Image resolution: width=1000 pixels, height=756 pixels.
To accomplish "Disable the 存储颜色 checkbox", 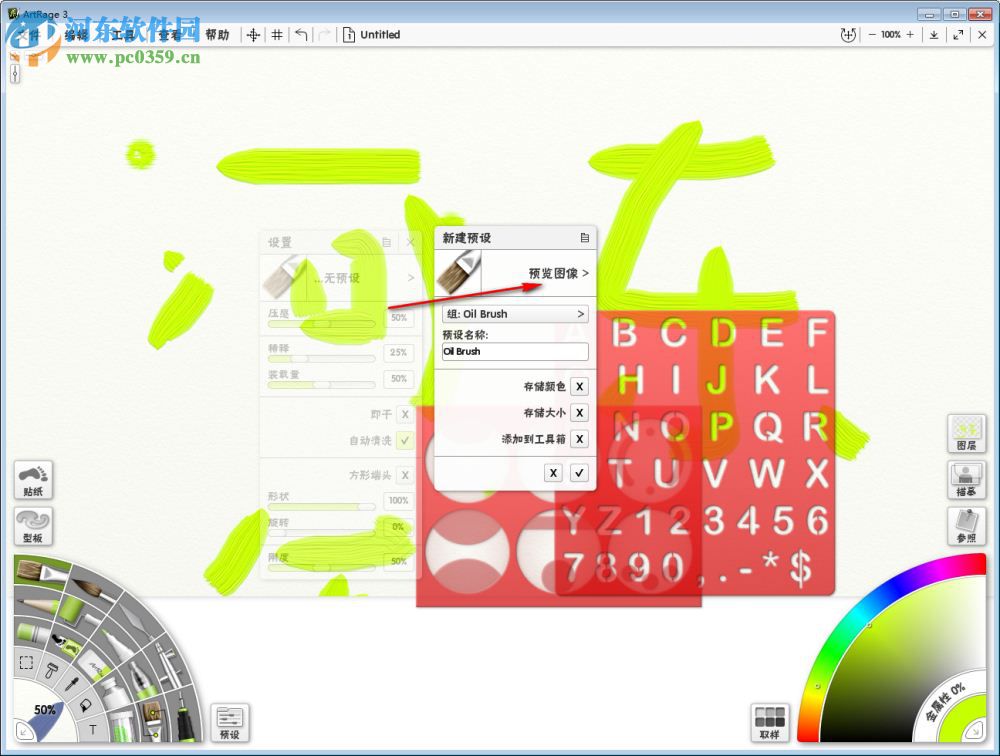I will point(580,387).
